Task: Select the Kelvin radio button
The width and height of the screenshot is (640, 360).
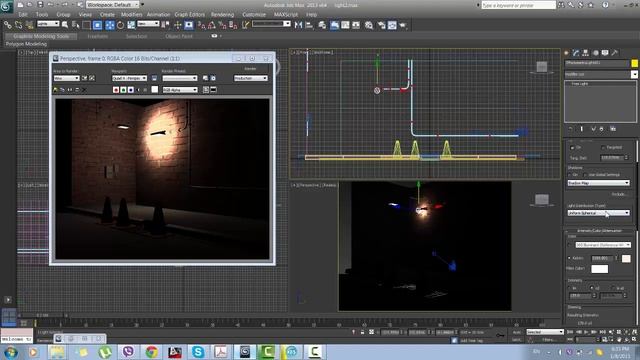Action: click(x=569, y=258)
